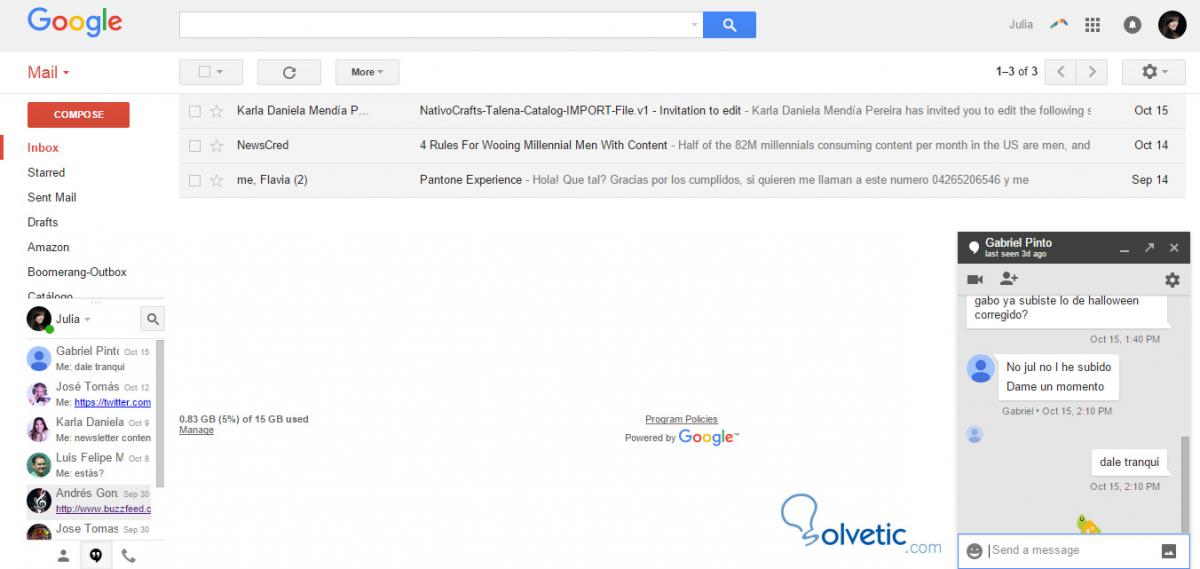Image resolution: width=1200 pixels, height=569 pixels.
Task: Open the emoji picker in chat
Action: [974, 550]
